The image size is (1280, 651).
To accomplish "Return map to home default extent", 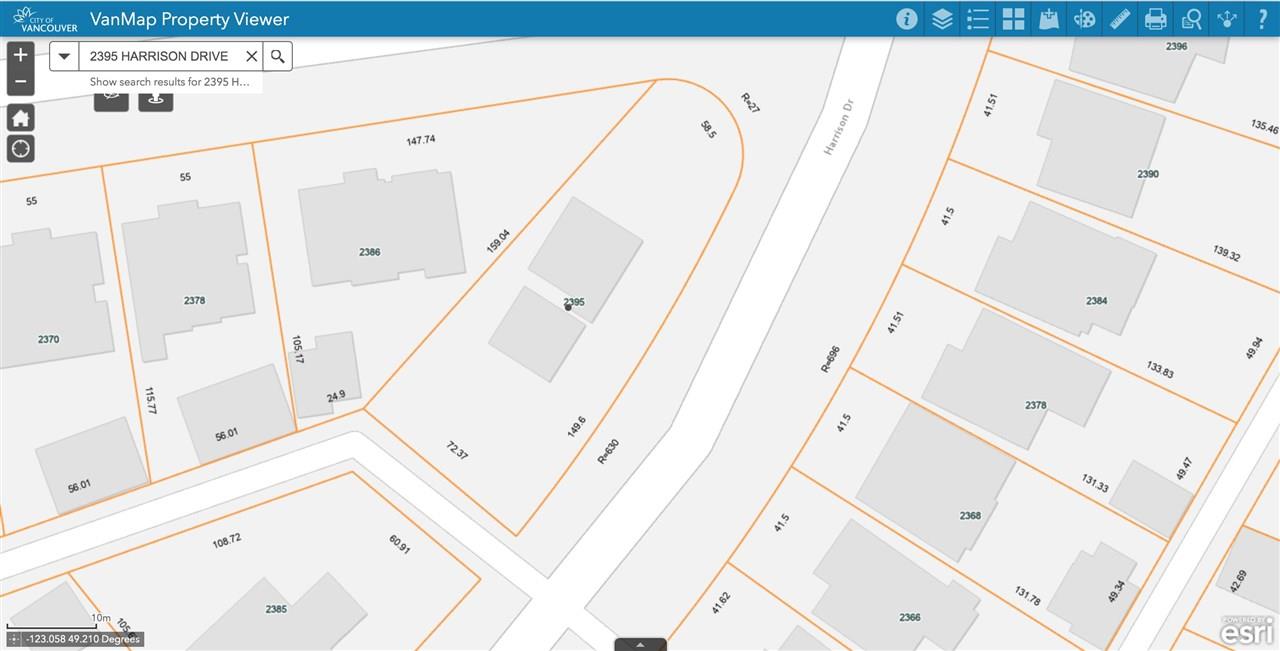I will tap(20, 118).
